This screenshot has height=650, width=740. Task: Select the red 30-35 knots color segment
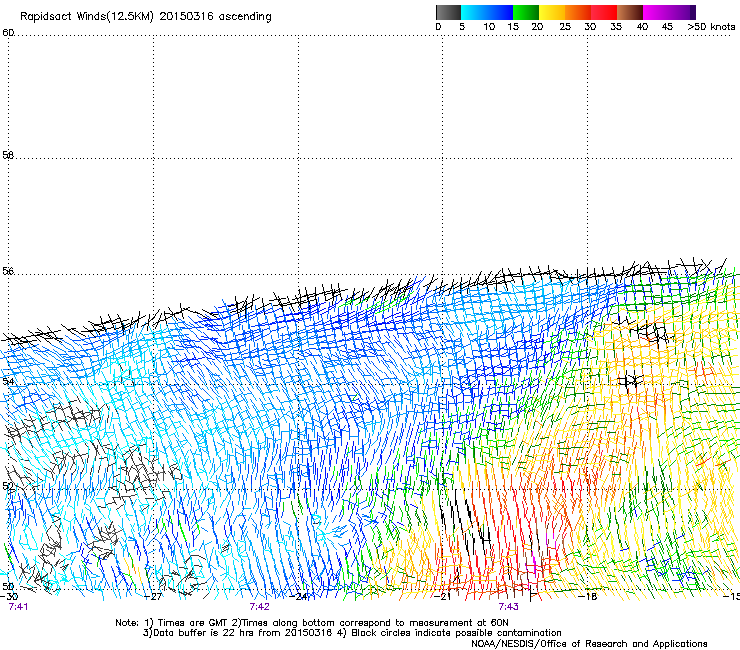[x=604, y=12]
